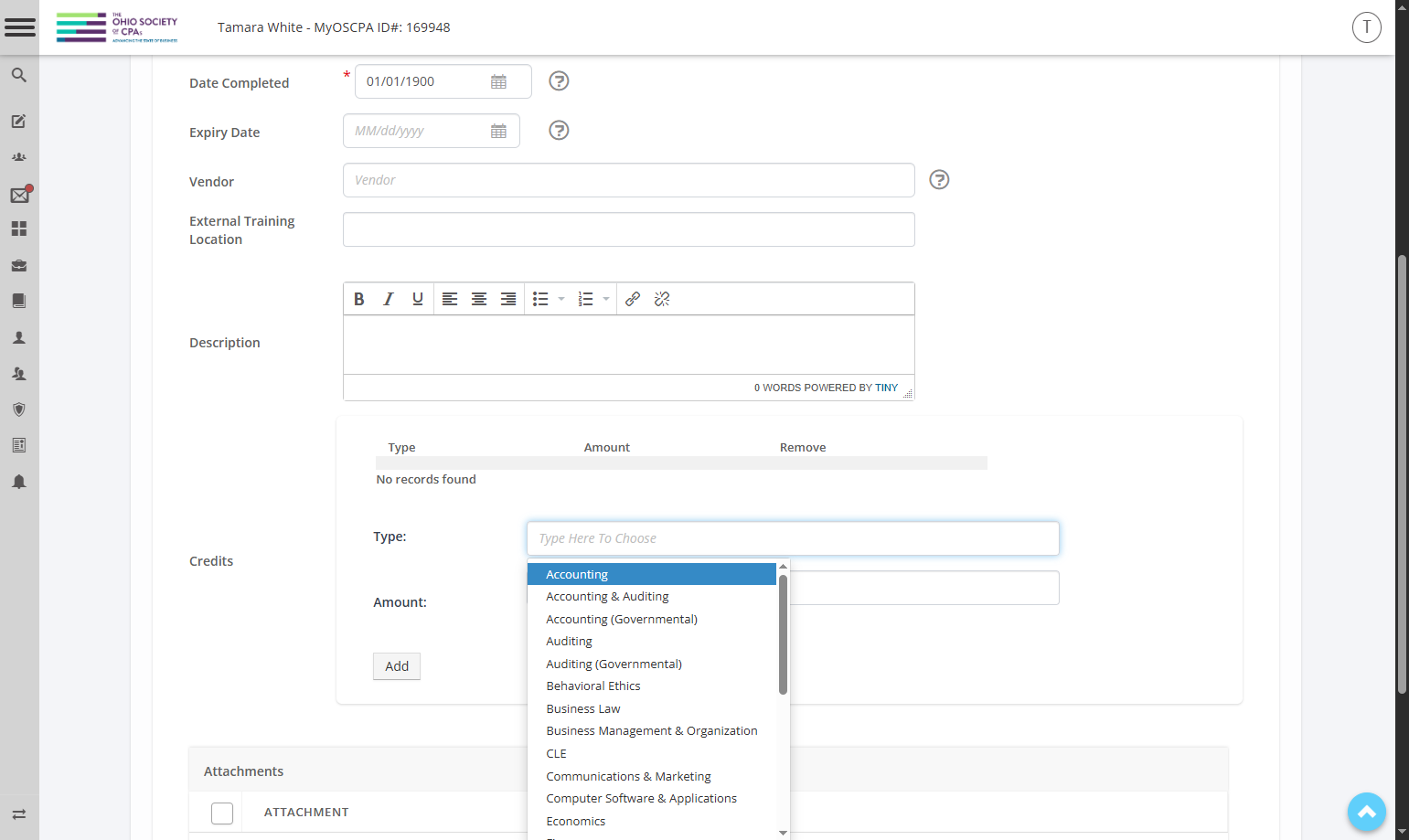Open the hamburger menu

coord(19,27)
